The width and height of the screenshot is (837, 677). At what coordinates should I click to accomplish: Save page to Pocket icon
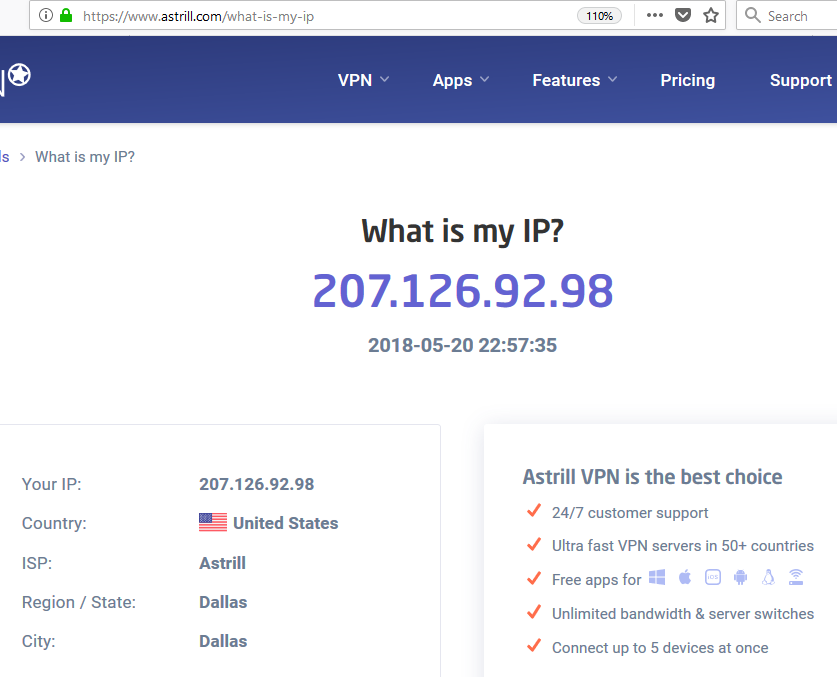coord(683,15)
